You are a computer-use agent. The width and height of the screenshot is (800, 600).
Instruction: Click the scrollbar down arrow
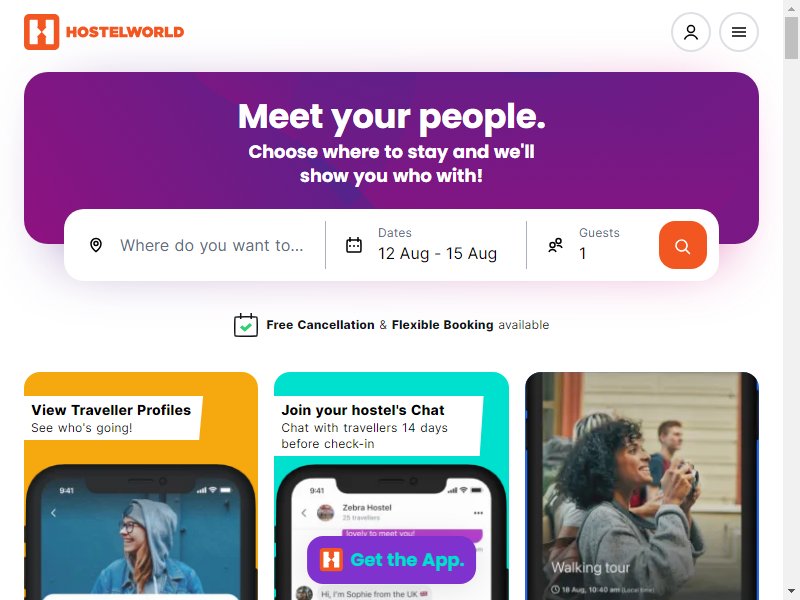pos(792,591)
